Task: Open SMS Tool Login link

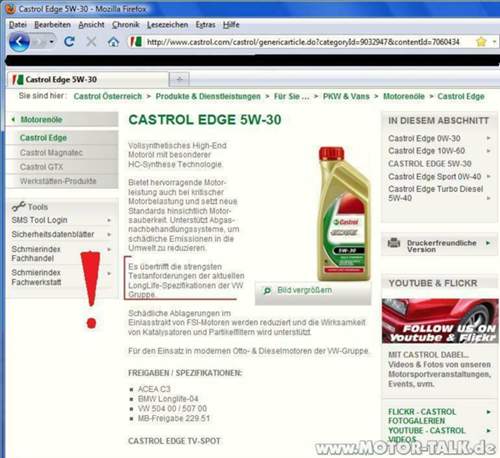Action: [x=39, y=220]
